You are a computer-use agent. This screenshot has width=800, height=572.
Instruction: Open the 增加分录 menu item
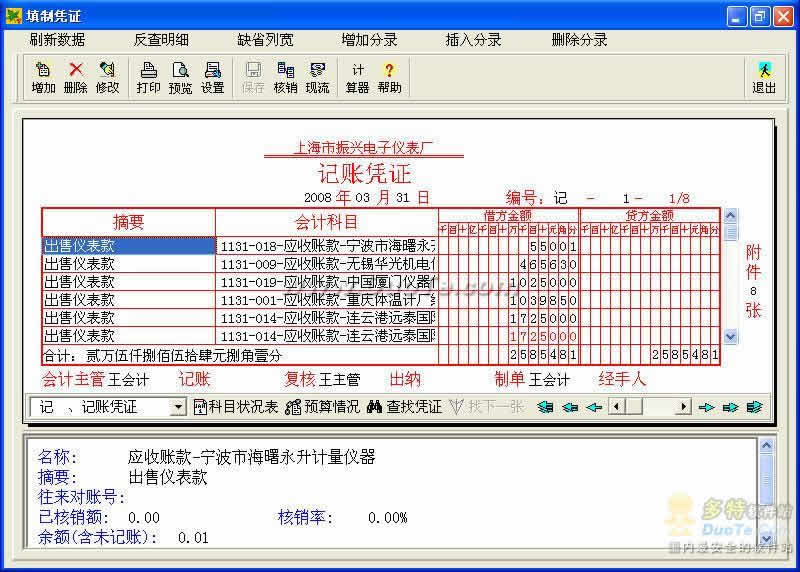pos(369,40)
